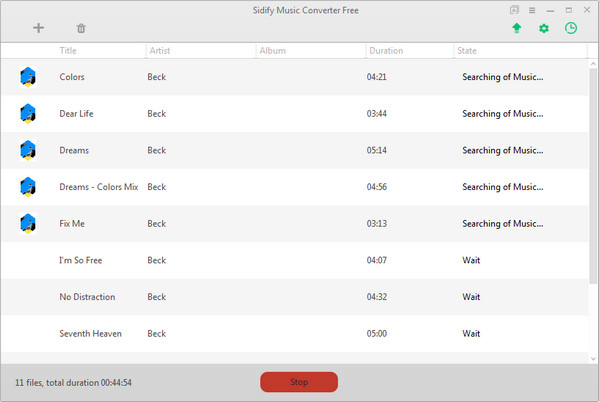The height and width of the screenshot is (402, 599).
Task: Stop the conversion with the red Stop button
Action: coord(299,382)
